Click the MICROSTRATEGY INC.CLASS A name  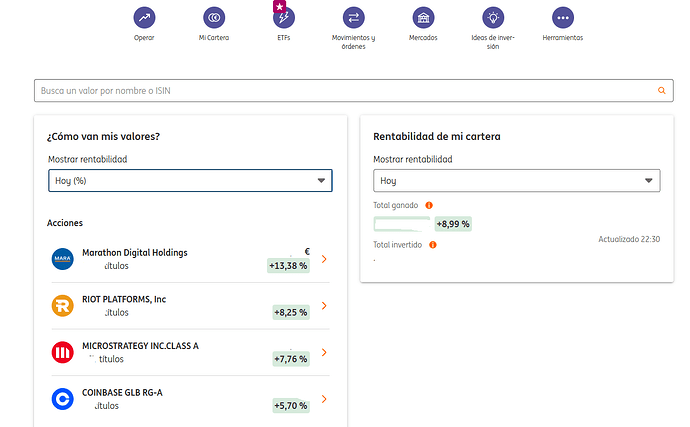pyautogui.click(x=140, y=346)
